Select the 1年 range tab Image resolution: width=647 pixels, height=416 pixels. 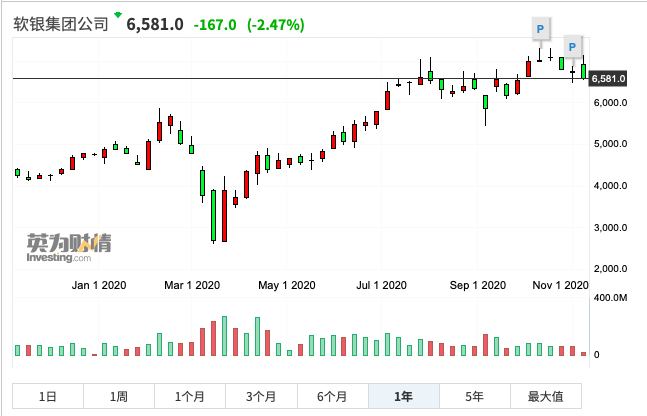tap(404, 396)
